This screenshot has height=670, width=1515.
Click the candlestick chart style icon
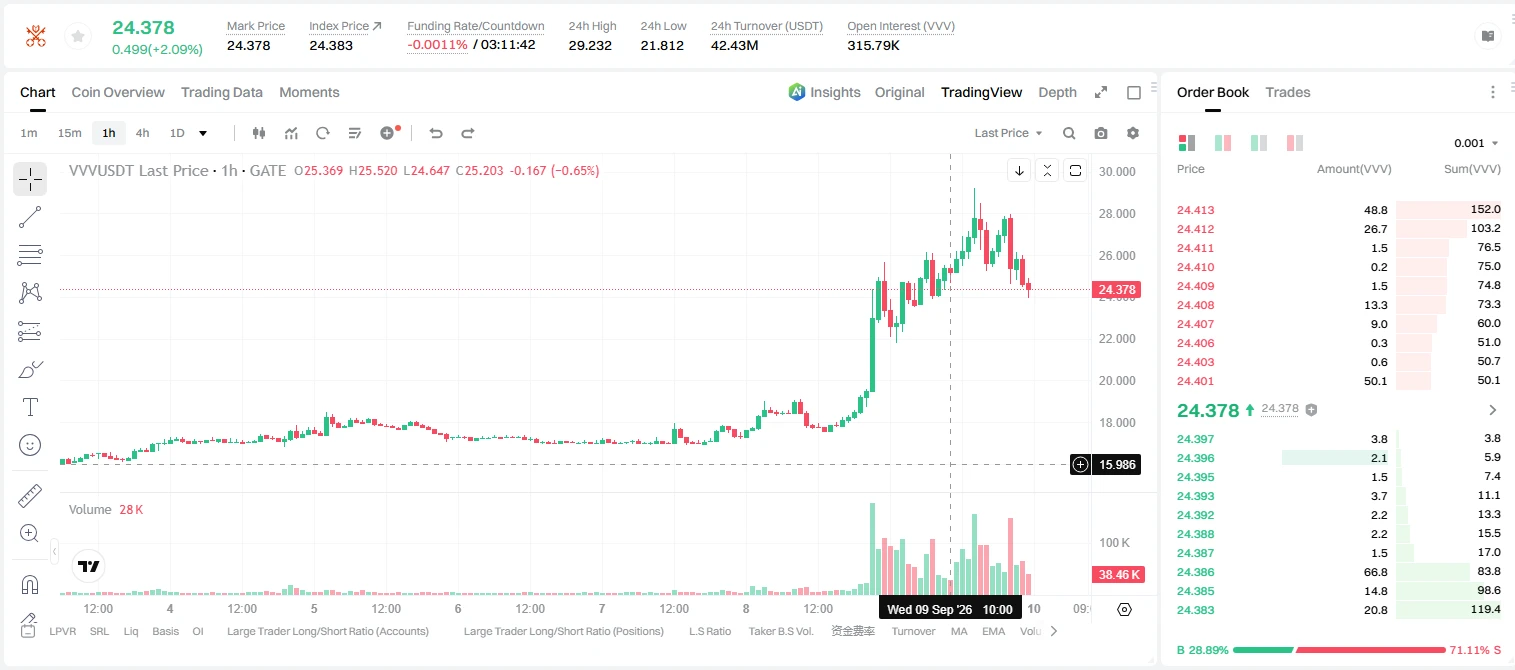[x=259, y=133]
